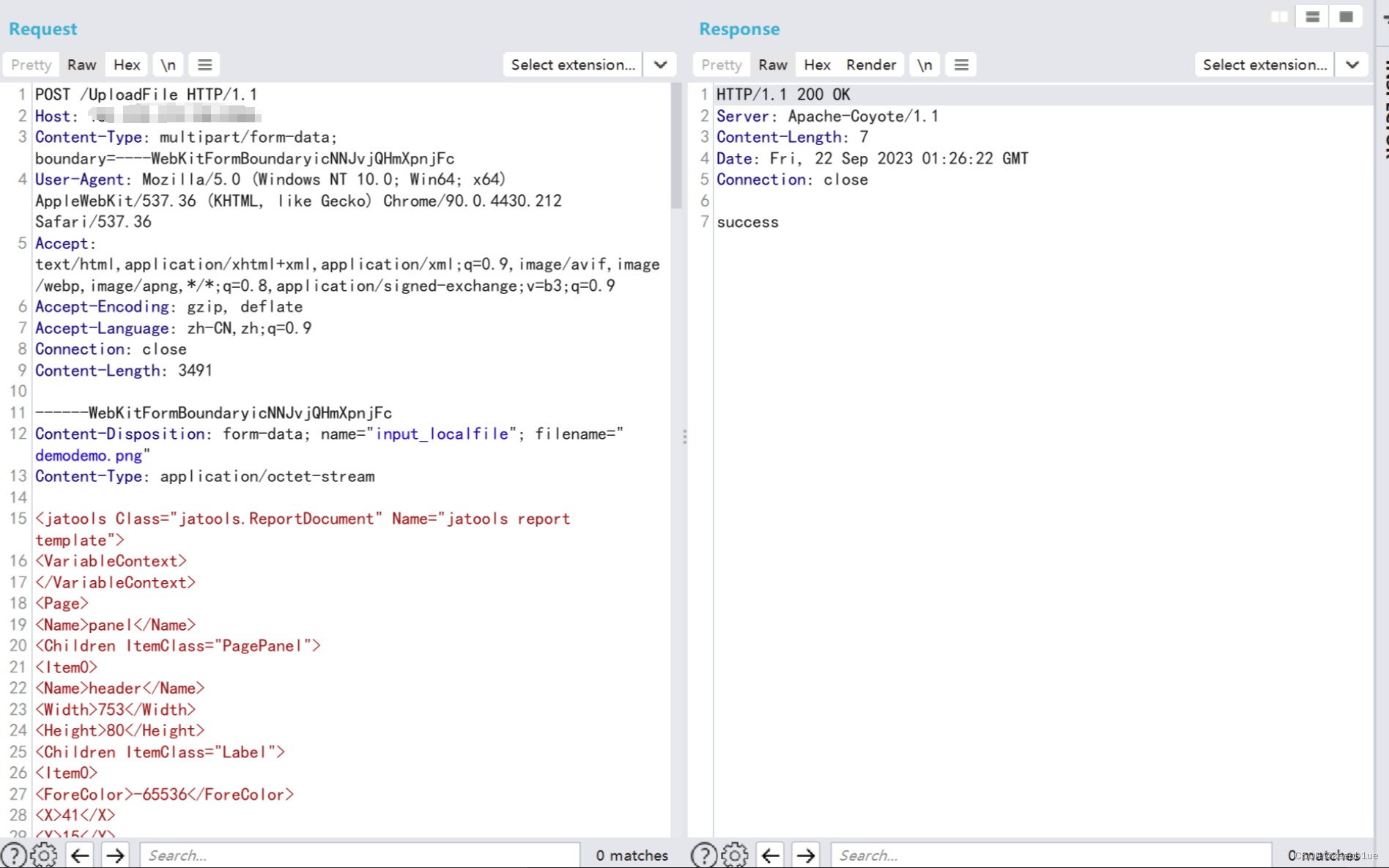Click 'POST /UploadFile HTTP/1.1' request line
The width and height of the screenshot is (1389, 868).
(x=146, y=94)
